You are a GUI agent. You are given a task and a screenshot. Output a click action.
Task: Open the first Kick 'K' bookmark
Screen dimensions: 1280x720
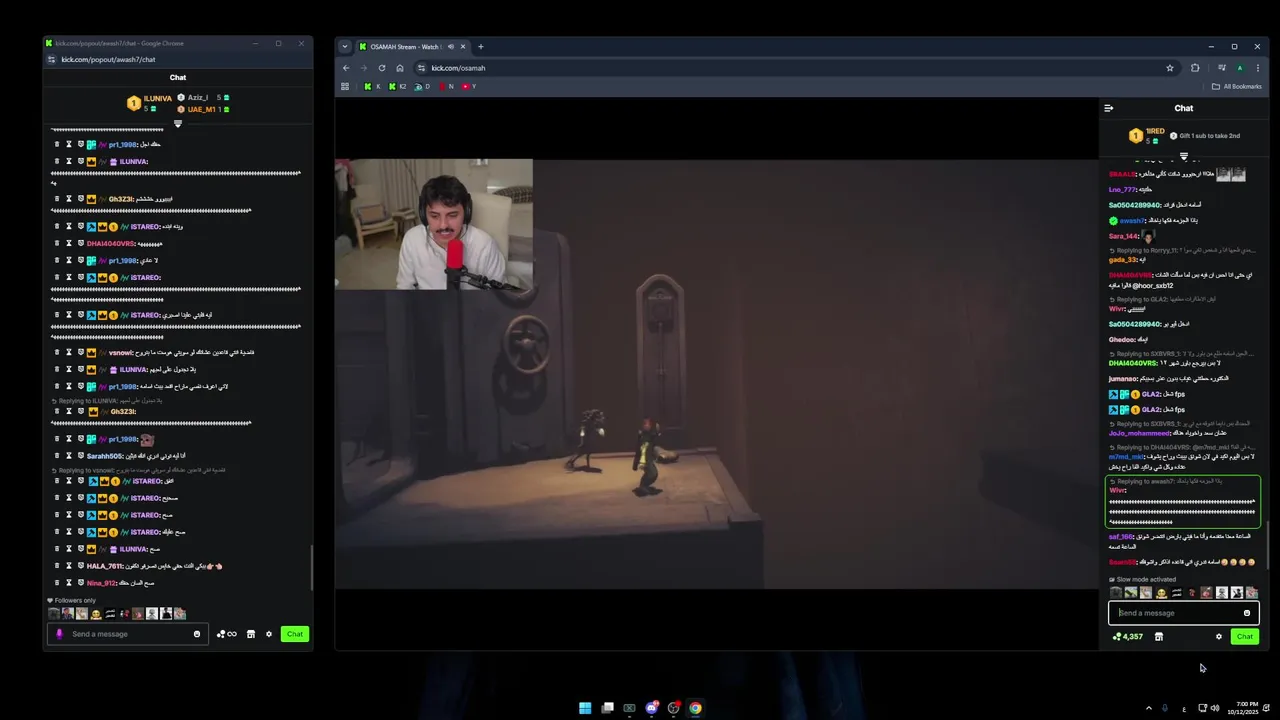tap(372, 87)
